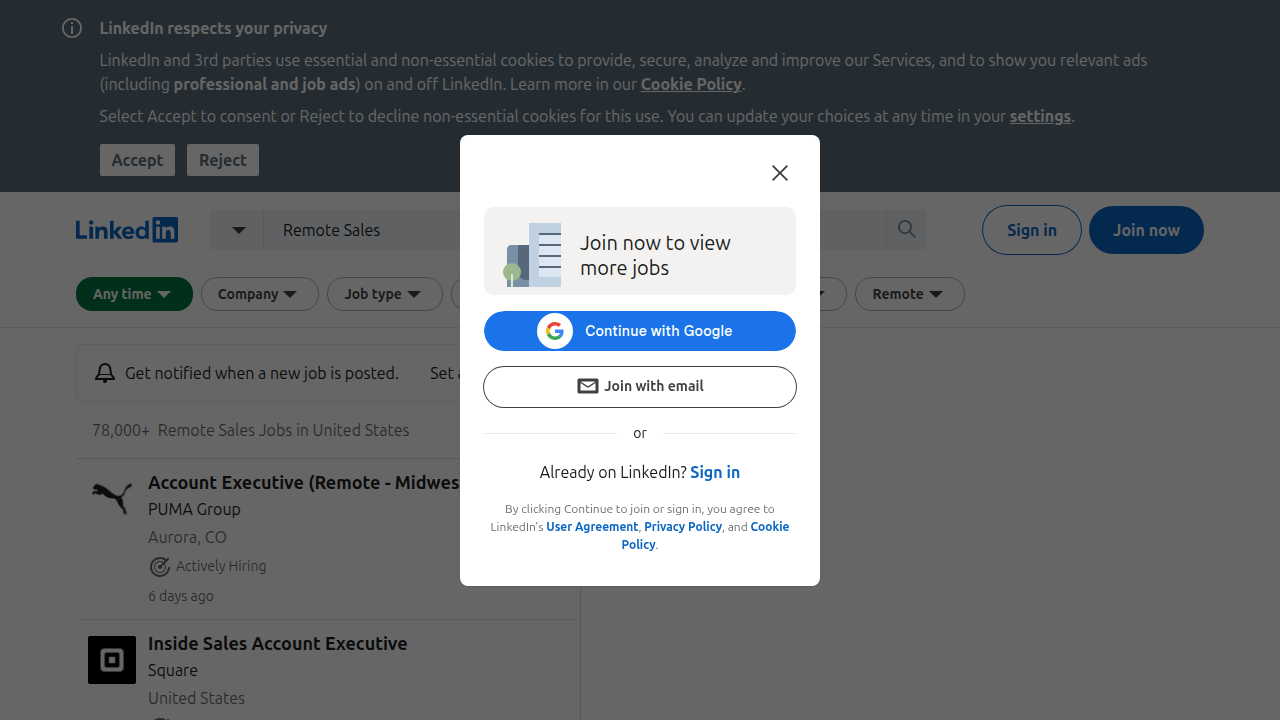Click the email envelope icon
This screenshot has width=1280, height=720.
tap(588, 386)
